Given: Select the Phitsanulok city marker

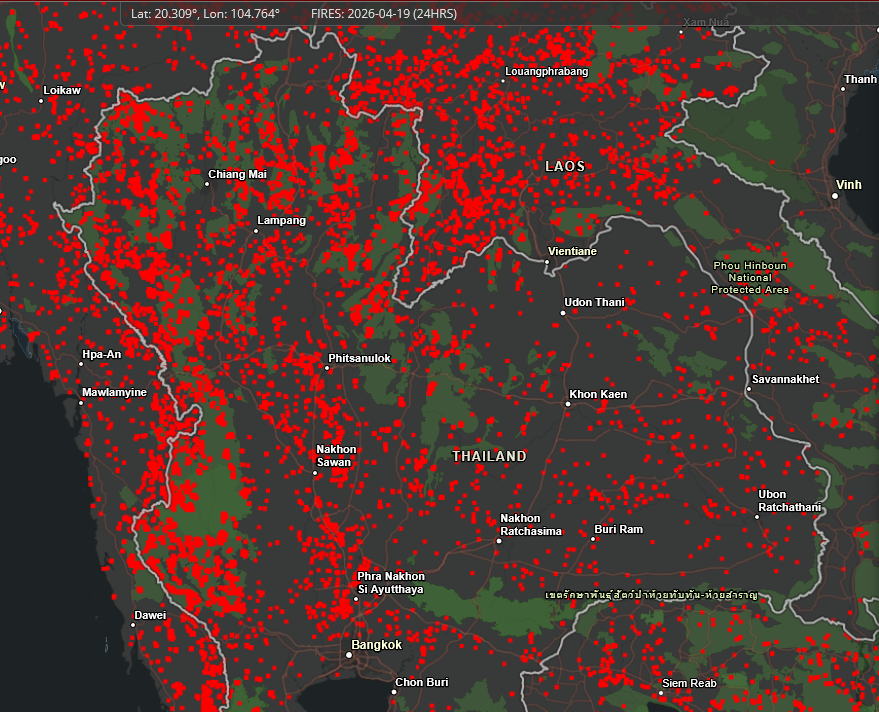Looking at the screenshot, I should coord(326,369).
